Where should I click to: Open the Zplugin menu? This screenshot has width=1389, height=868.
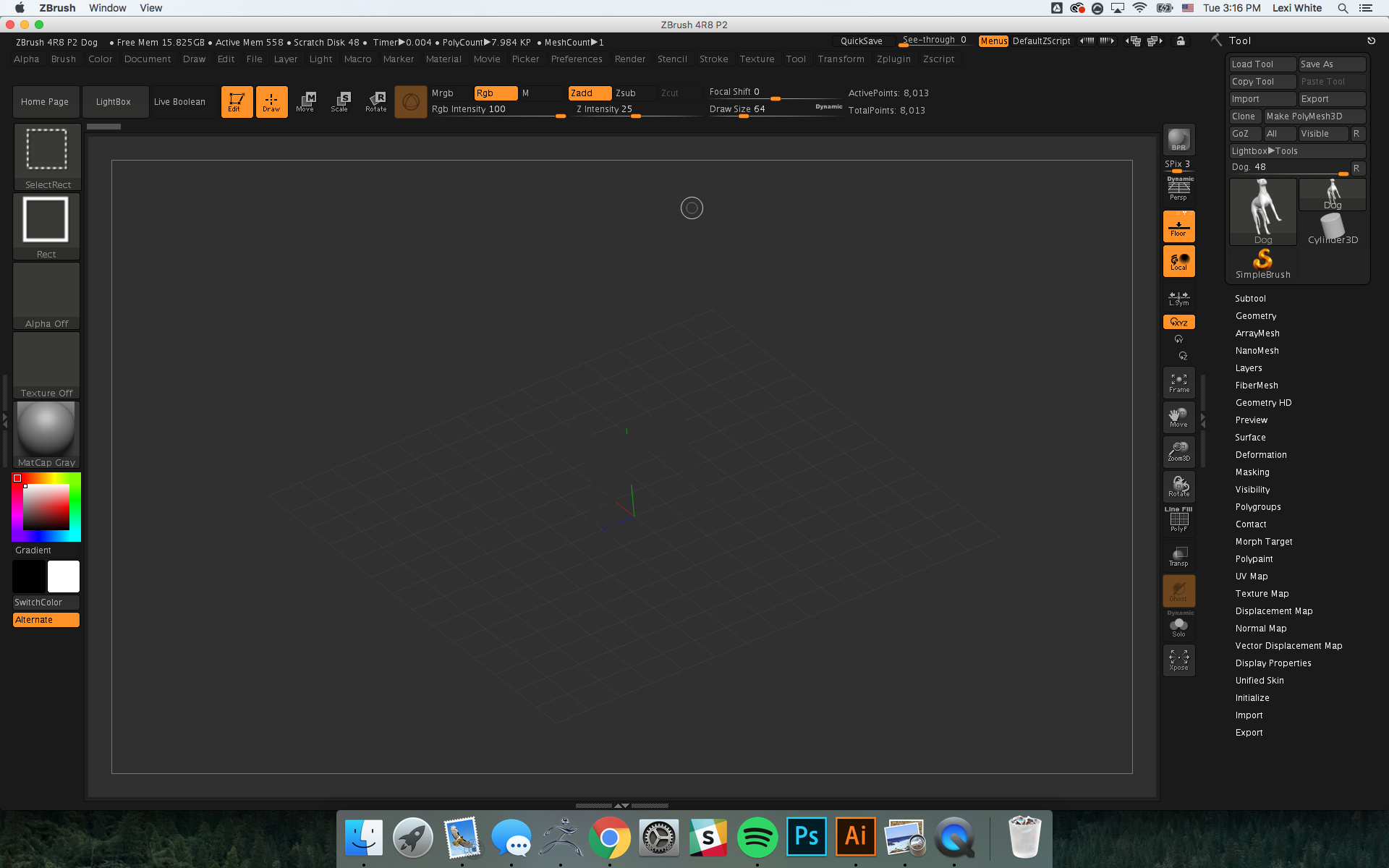click(893, 59)
